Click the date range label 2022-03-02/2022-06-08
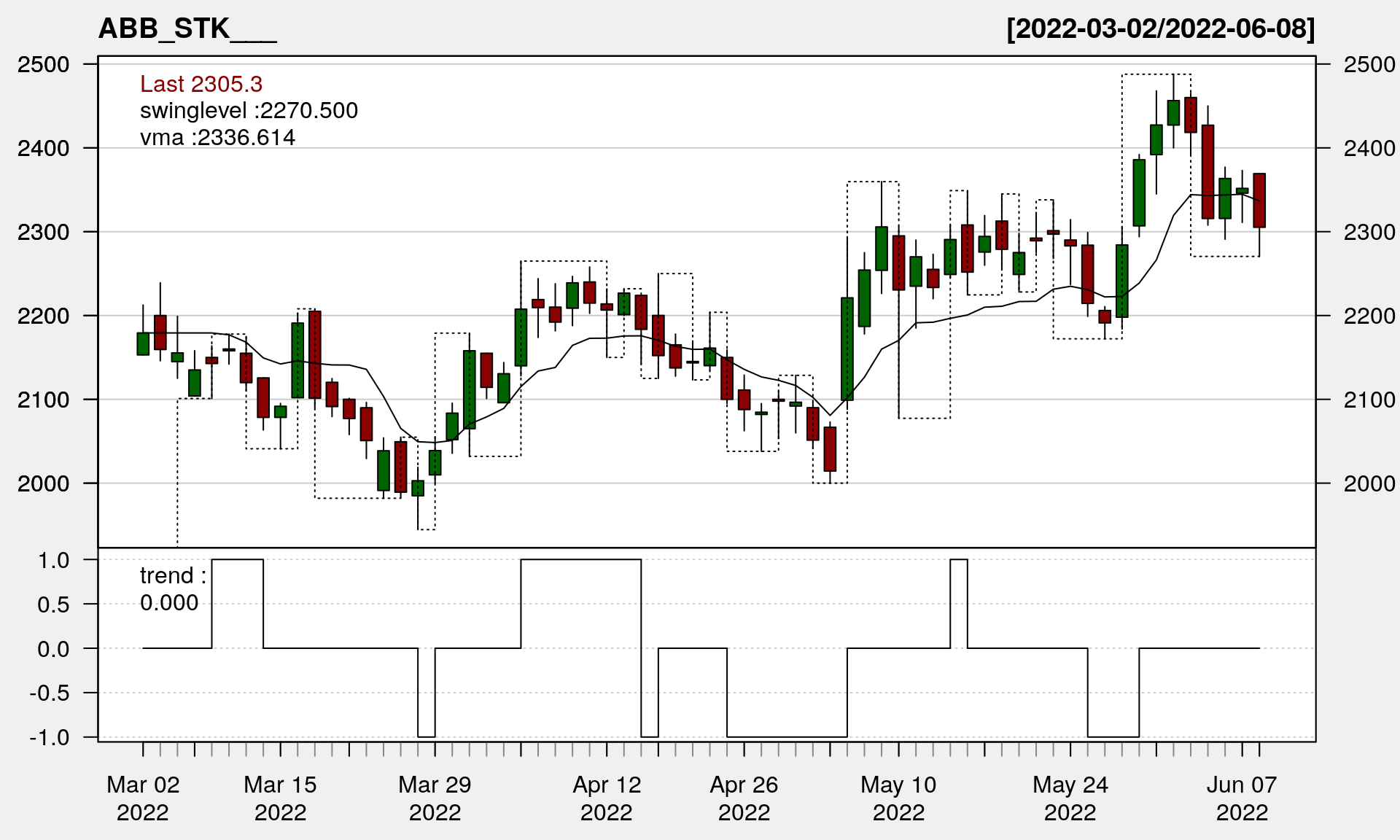This screenshot has width=1400, height=840. point(1160,29)
